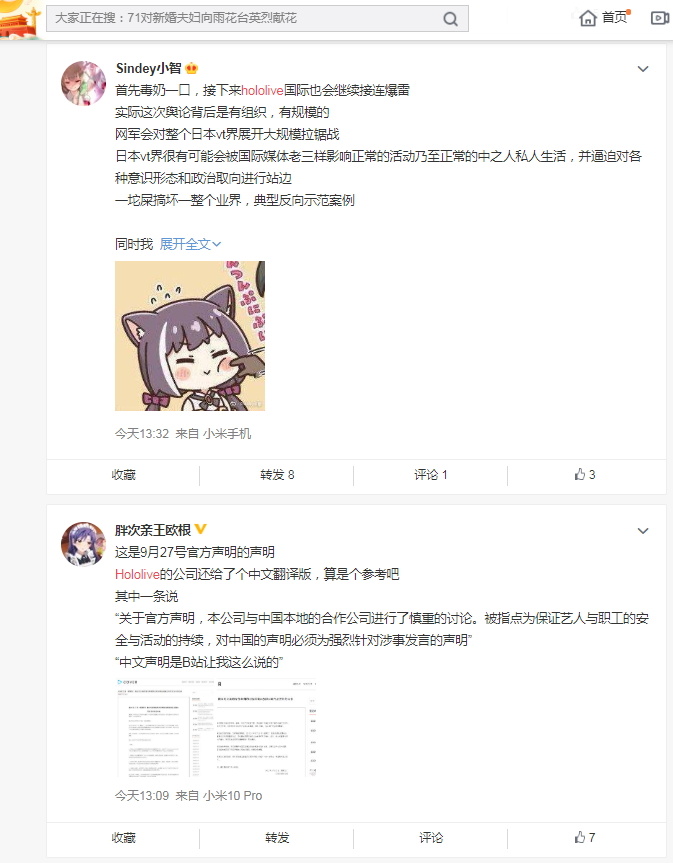Click the search magnifier icon
Screen dimensions: 673x863
[x=450, y=19]
